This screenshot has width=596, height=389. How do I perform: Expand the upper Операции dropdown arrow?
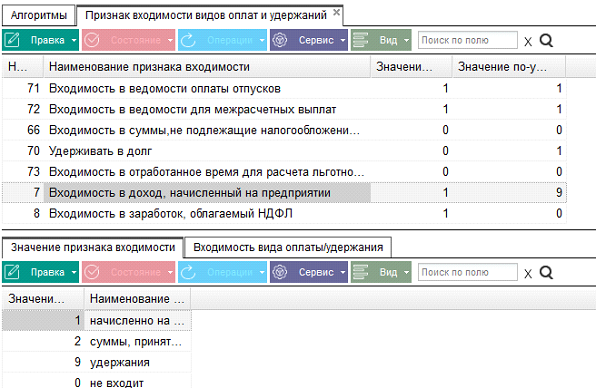[262, 40]
